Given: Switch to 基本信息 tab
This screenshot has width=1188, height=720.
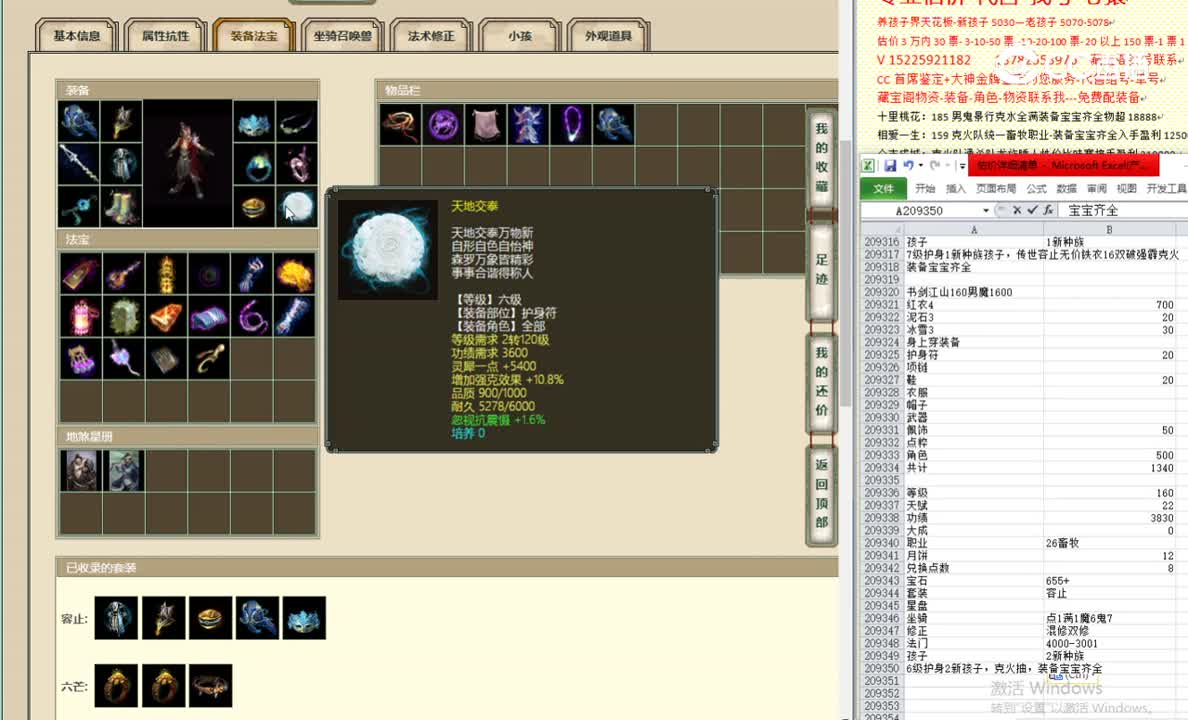Looking at the screenshot, I should pyautogui.click(x=77, y=36).
